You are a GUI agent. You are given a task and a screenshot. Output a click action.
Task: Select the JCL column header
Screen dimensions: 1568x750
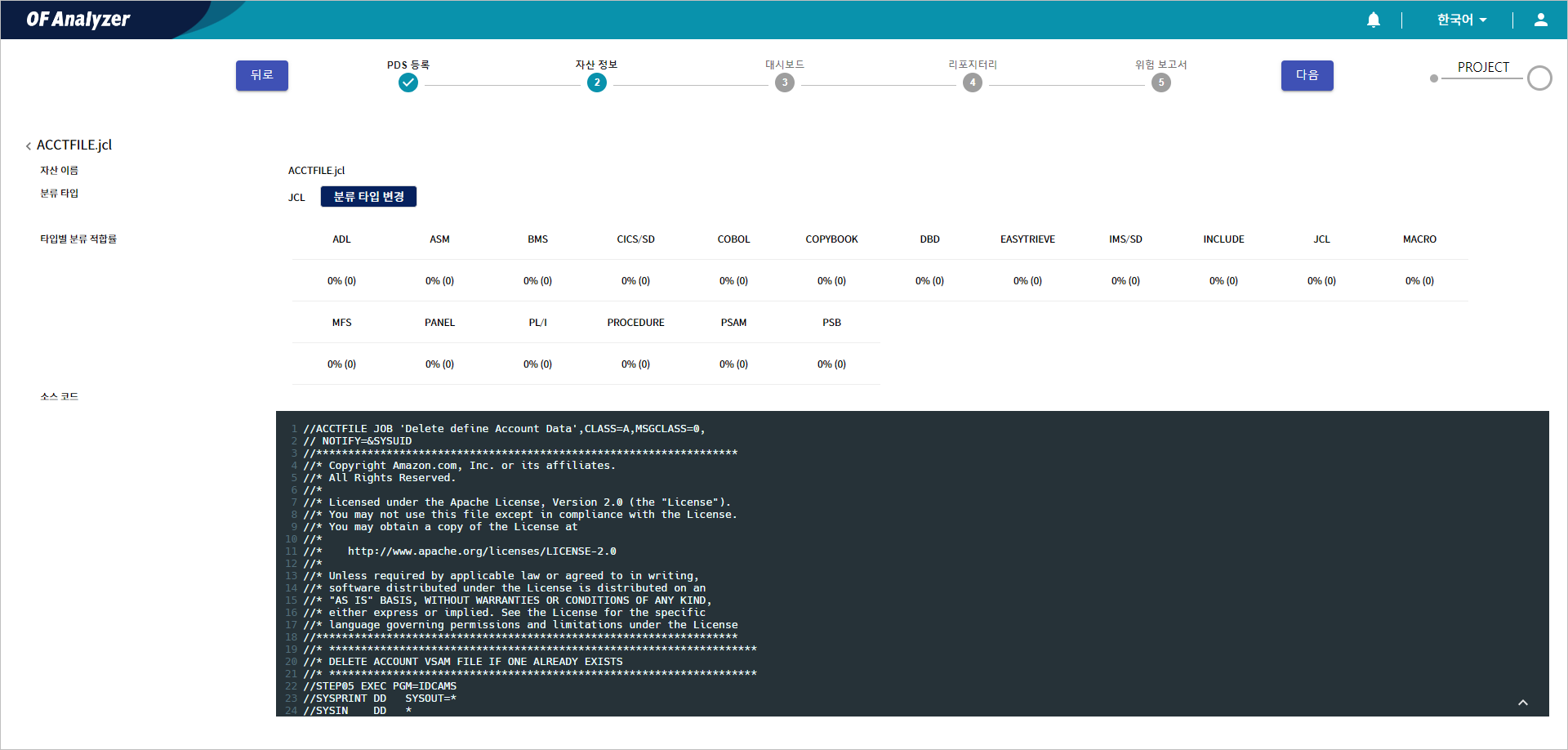click(1321, 239)
